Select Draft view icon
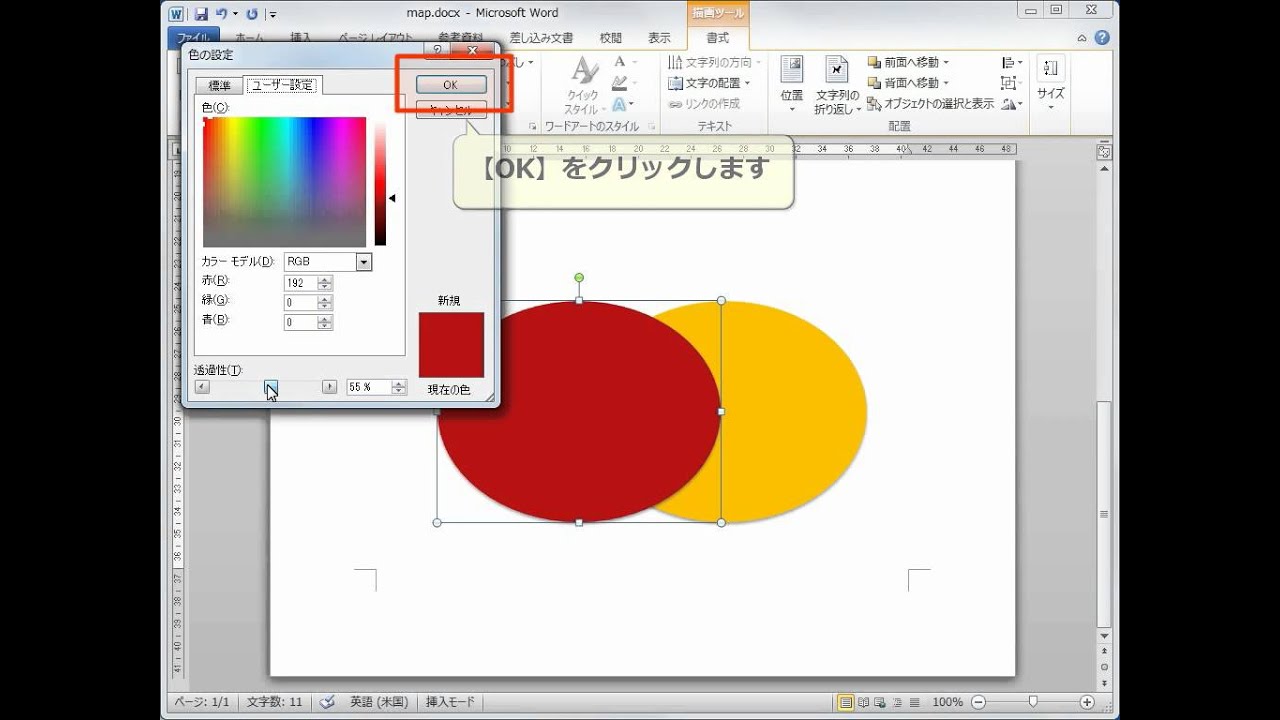Screen dimensions: 1280x720 (915, 702)
